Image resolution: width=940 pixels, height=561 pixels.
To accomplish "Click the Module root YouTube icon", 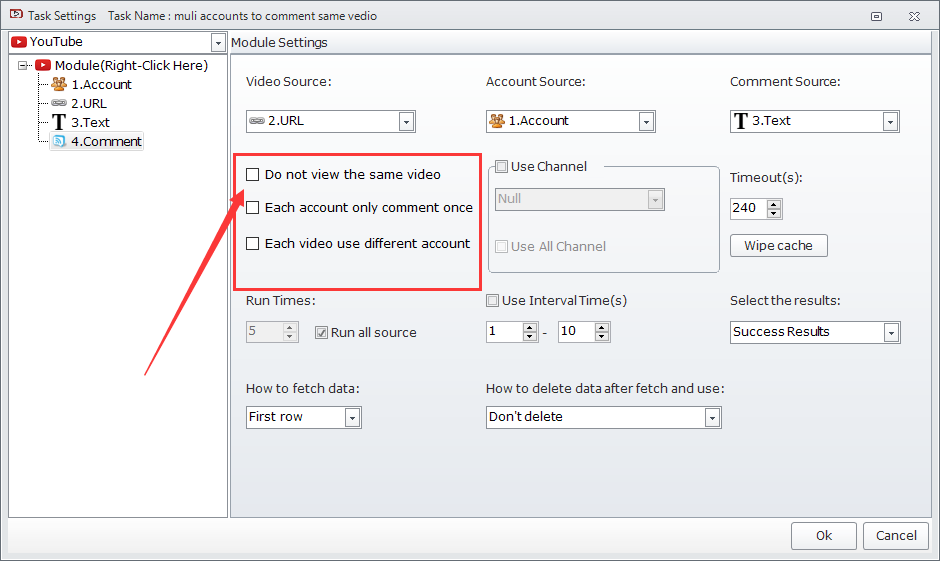I will point(43,66).
